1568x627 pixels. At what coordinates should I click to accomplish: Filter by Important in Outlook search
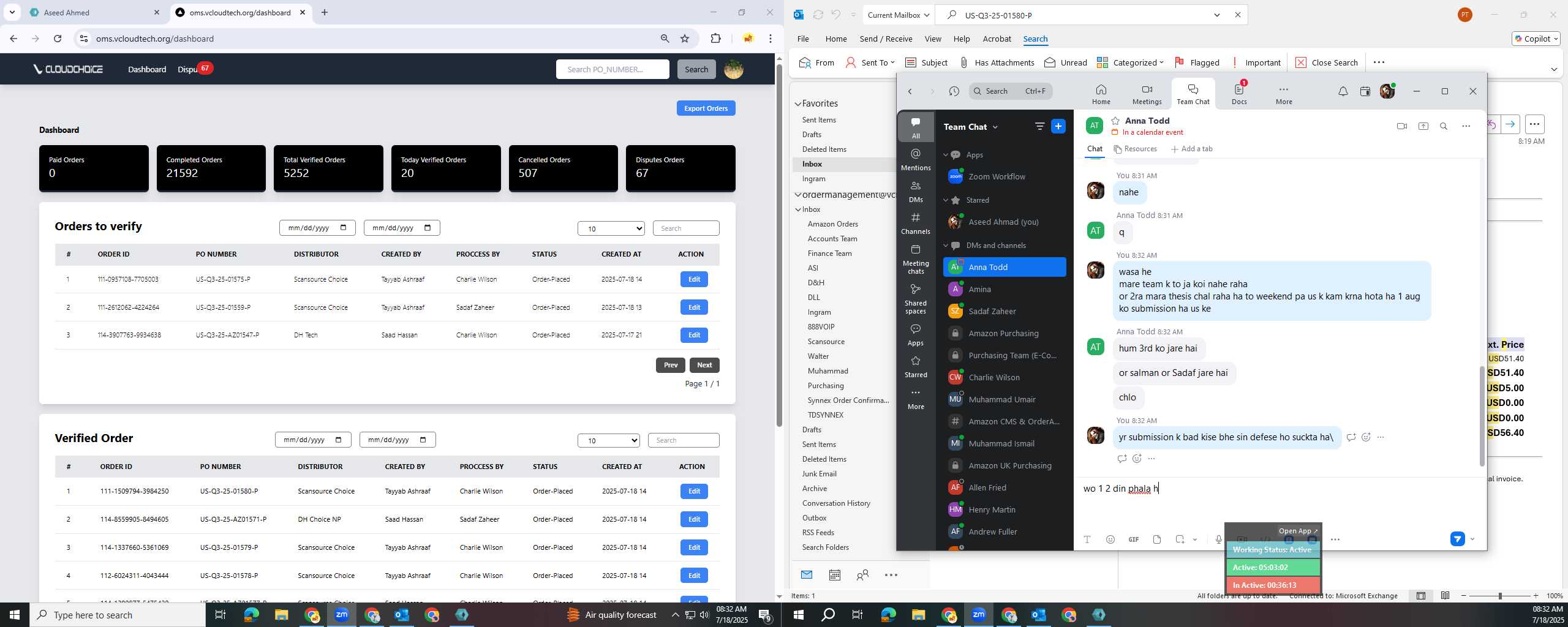tap(1255, 62)
